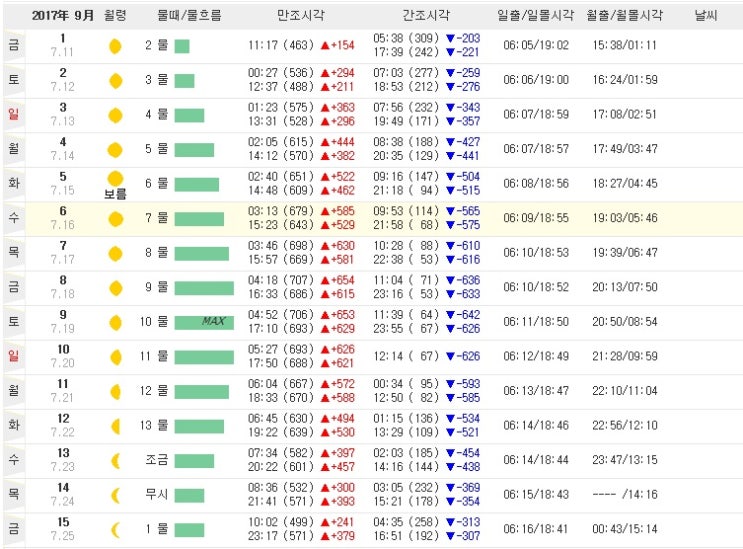
Task: Click the full moon icon labeled 보름
Action: tap(115, 179)
